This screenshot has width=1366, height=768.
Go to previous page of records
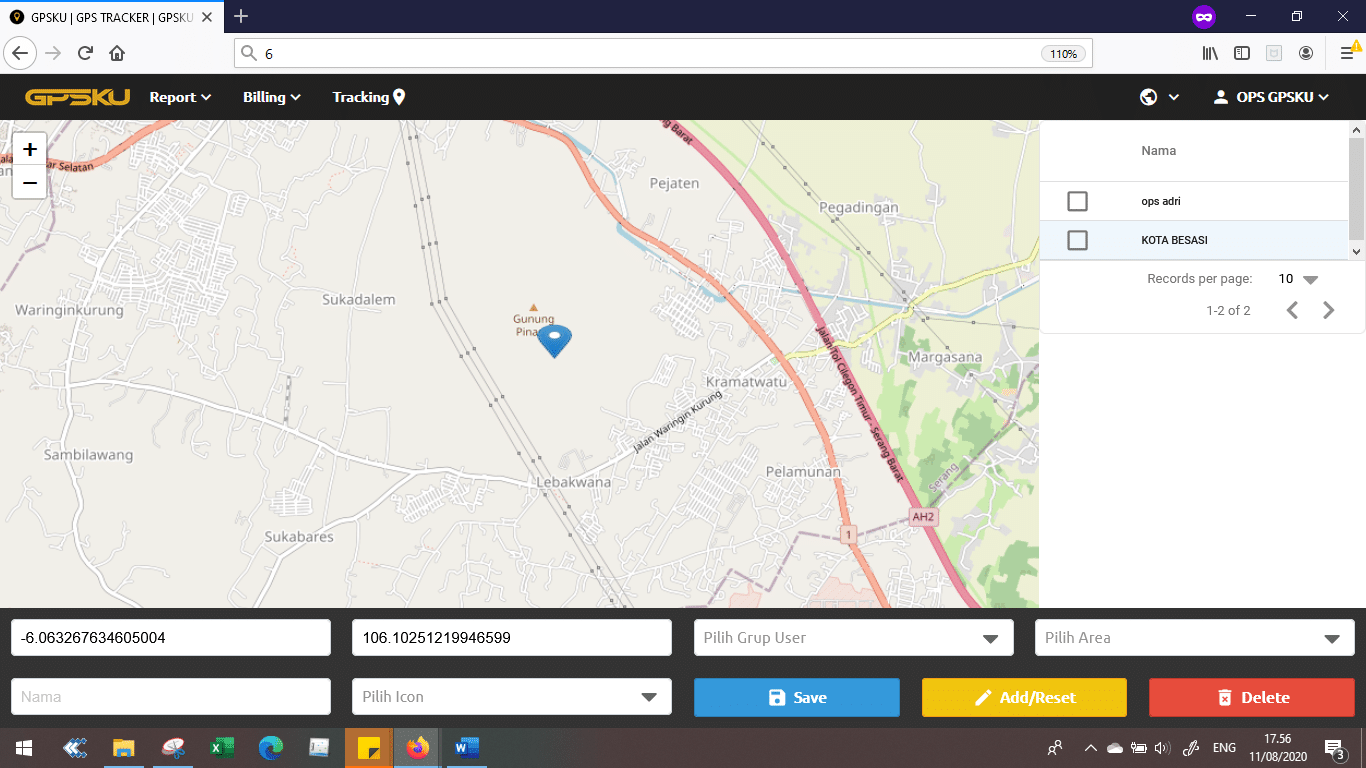(1292, 310)
